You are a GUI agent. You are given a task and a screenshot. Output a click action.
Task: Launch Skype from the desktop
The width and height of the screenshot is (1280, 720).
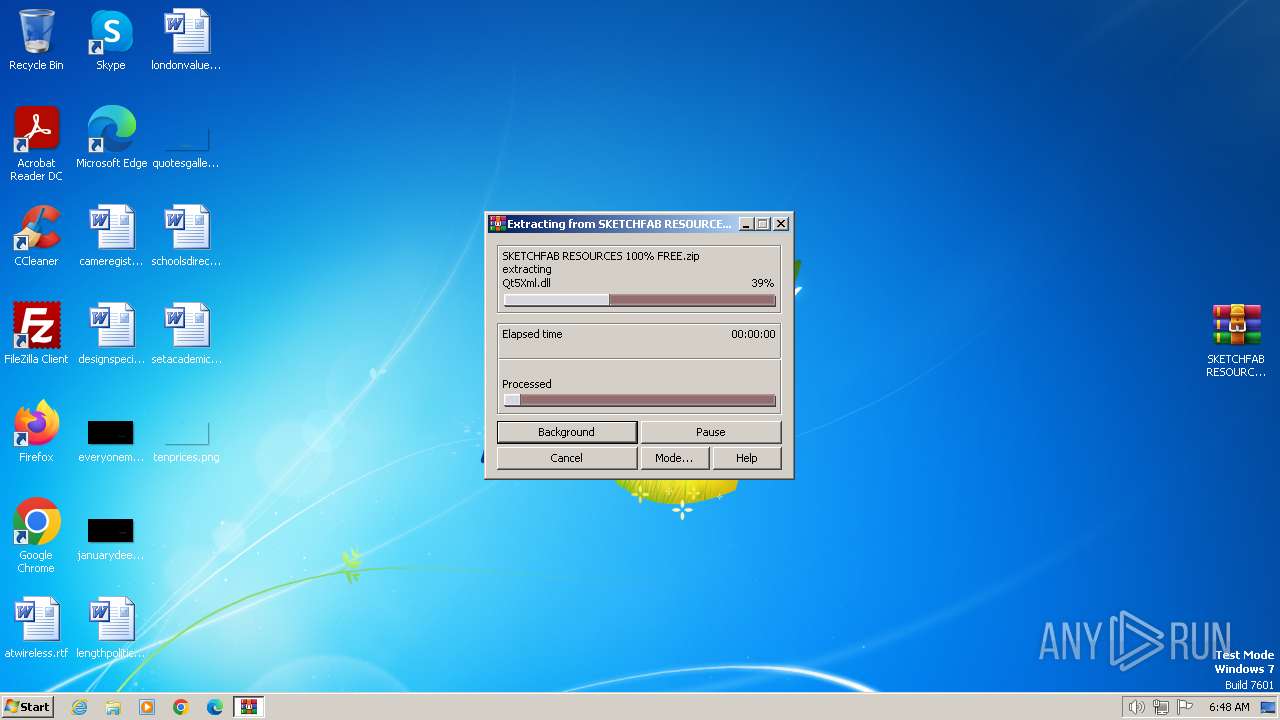coord(111,40)
